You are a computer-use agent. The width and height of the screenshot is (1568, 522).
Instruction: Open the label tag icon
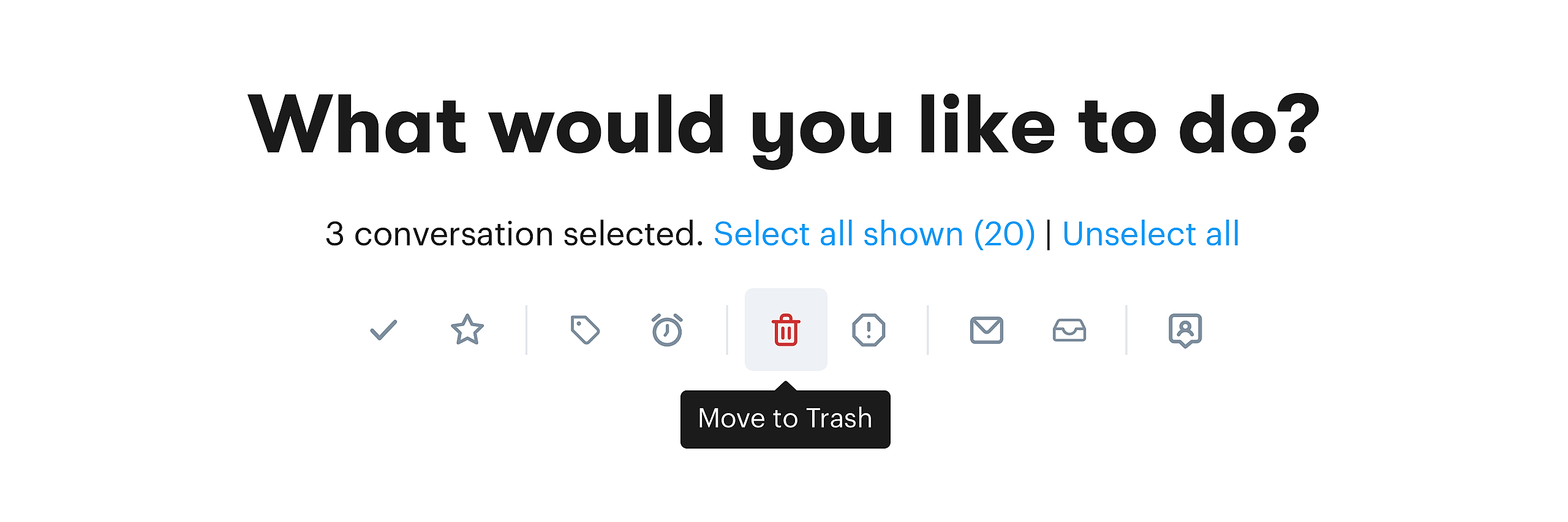click(585, 330)
